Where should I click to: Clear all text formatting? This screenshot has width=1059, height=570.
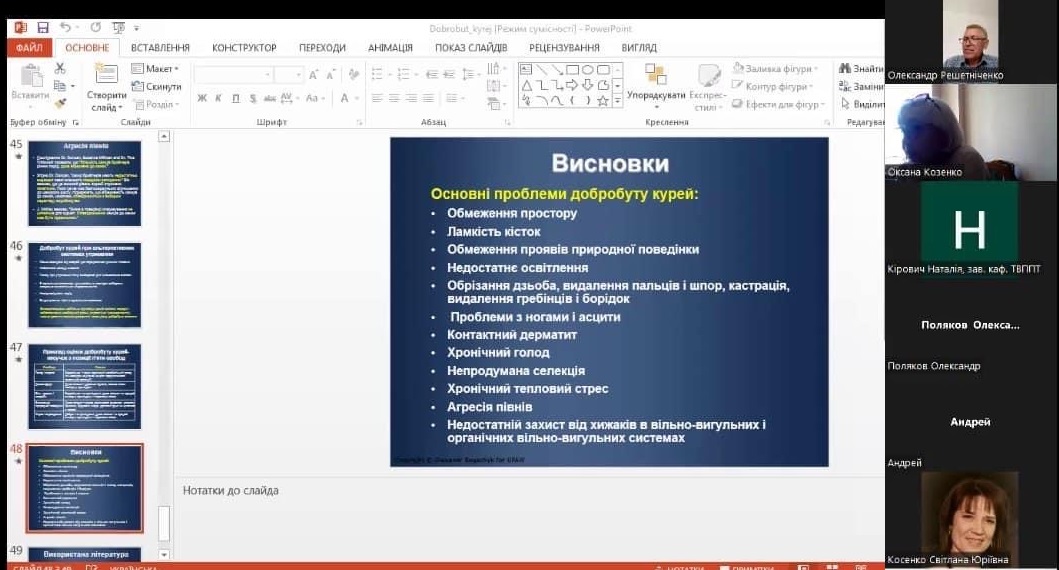[354, 75]
